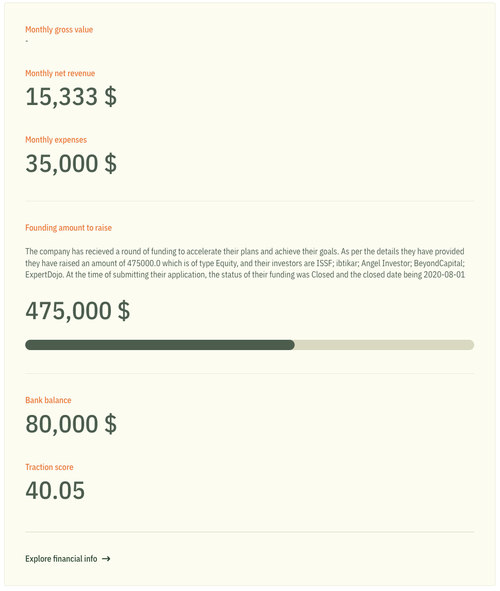Select the 80,000 $ bank balance value
500x591 pixels.
point(71,424)
